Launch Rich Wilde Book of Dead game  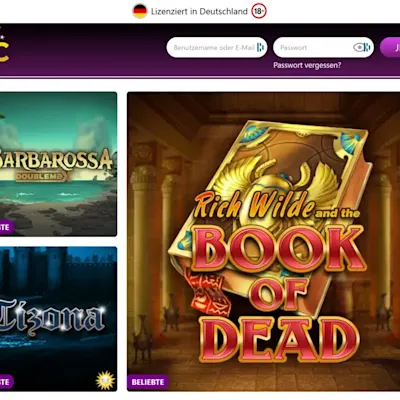pyautogui.click(x=263, y=241)
